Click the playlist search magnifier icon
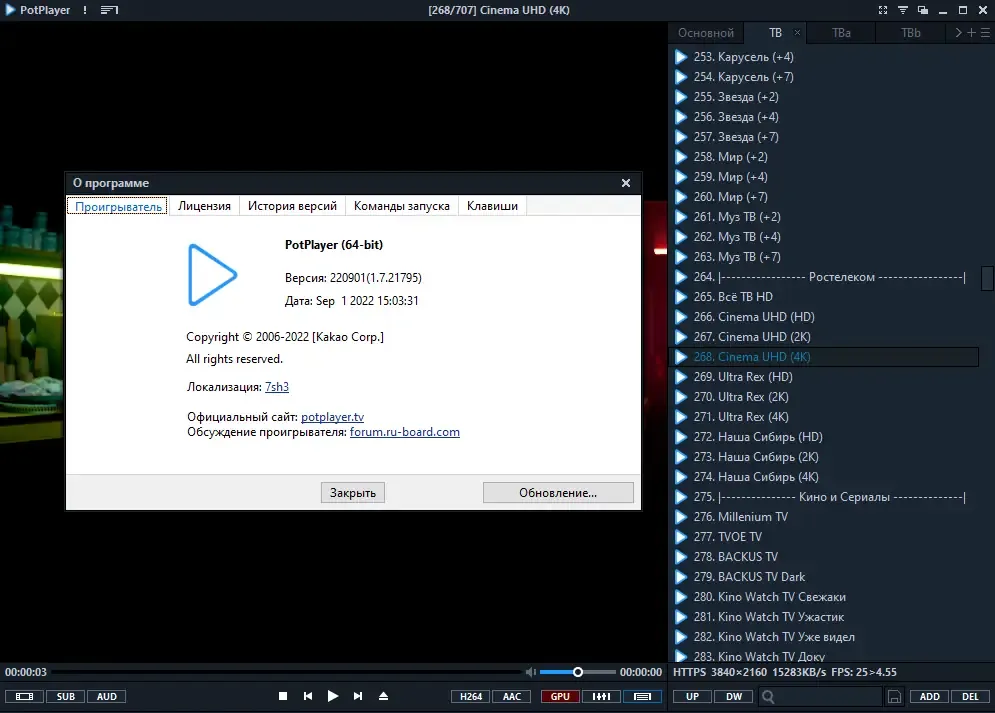This screenshot has height=713, width=995. coord(768,697)
